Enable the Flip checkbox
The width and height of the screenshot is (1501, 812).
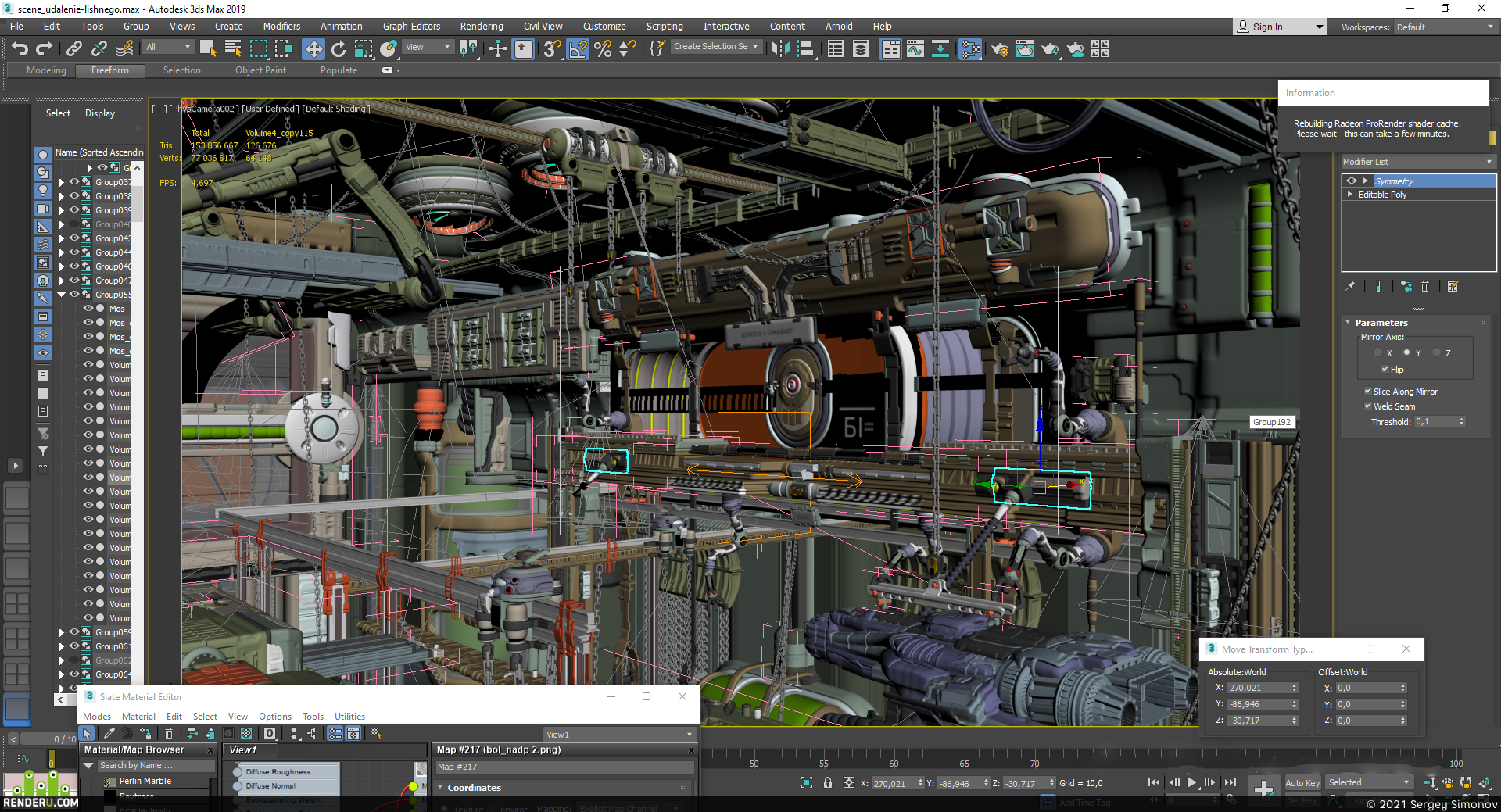[1385, 370]
